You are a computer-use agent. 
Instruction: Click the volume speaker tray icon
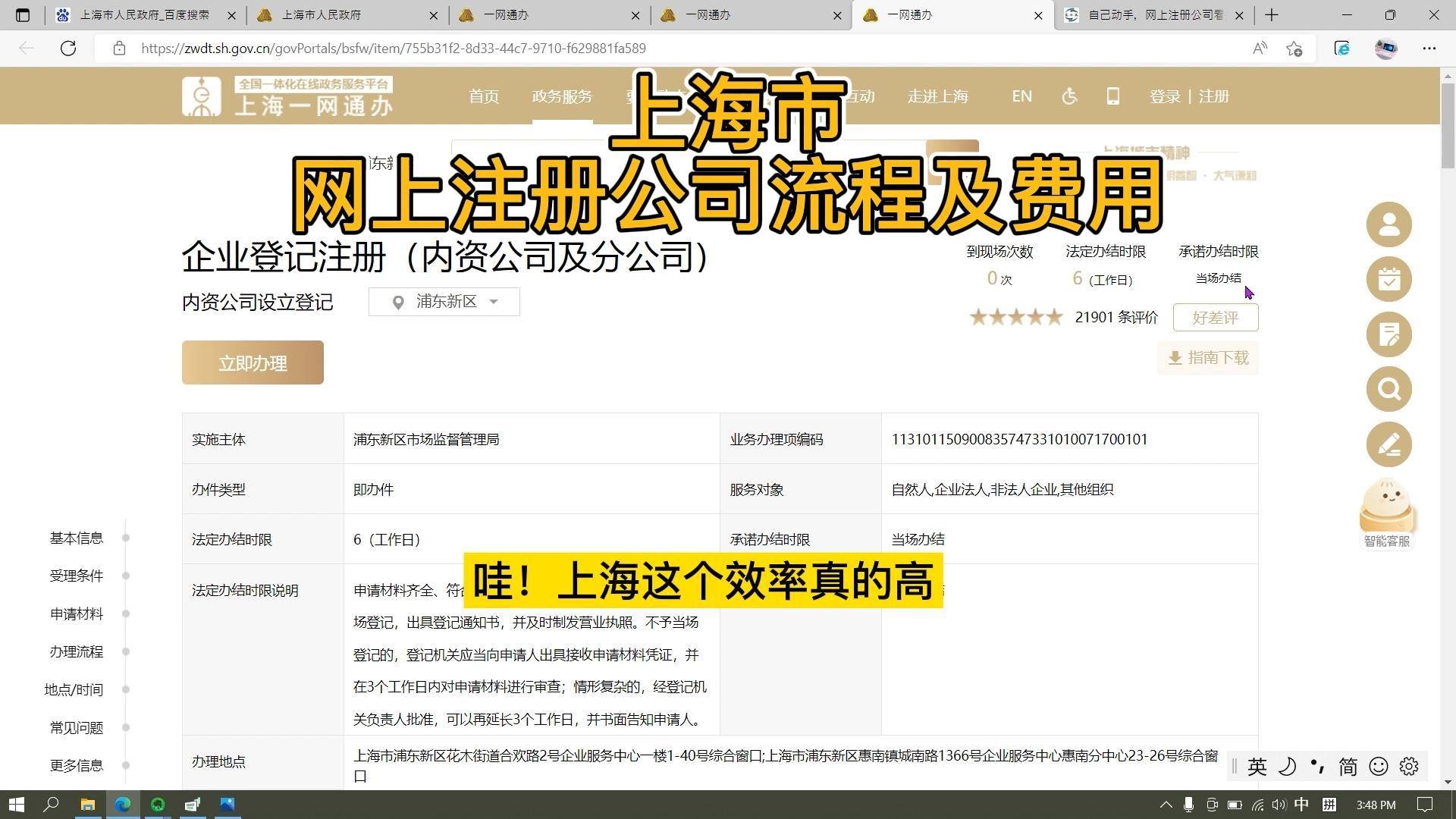[x=1279, y=805]
